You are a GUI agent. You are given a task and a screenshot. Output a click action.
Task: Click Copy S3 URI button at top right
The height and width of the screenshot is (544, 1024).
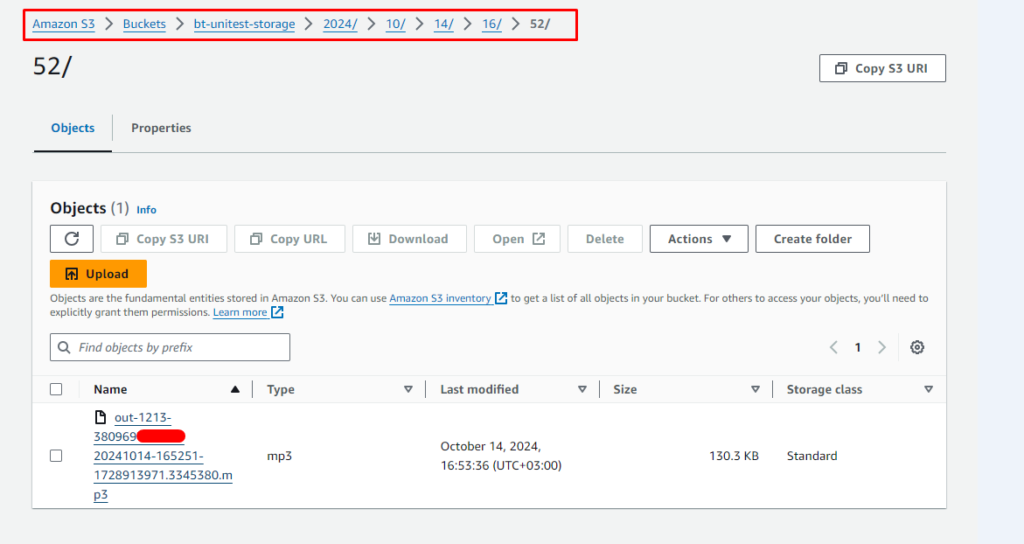[x=882, y=68]
